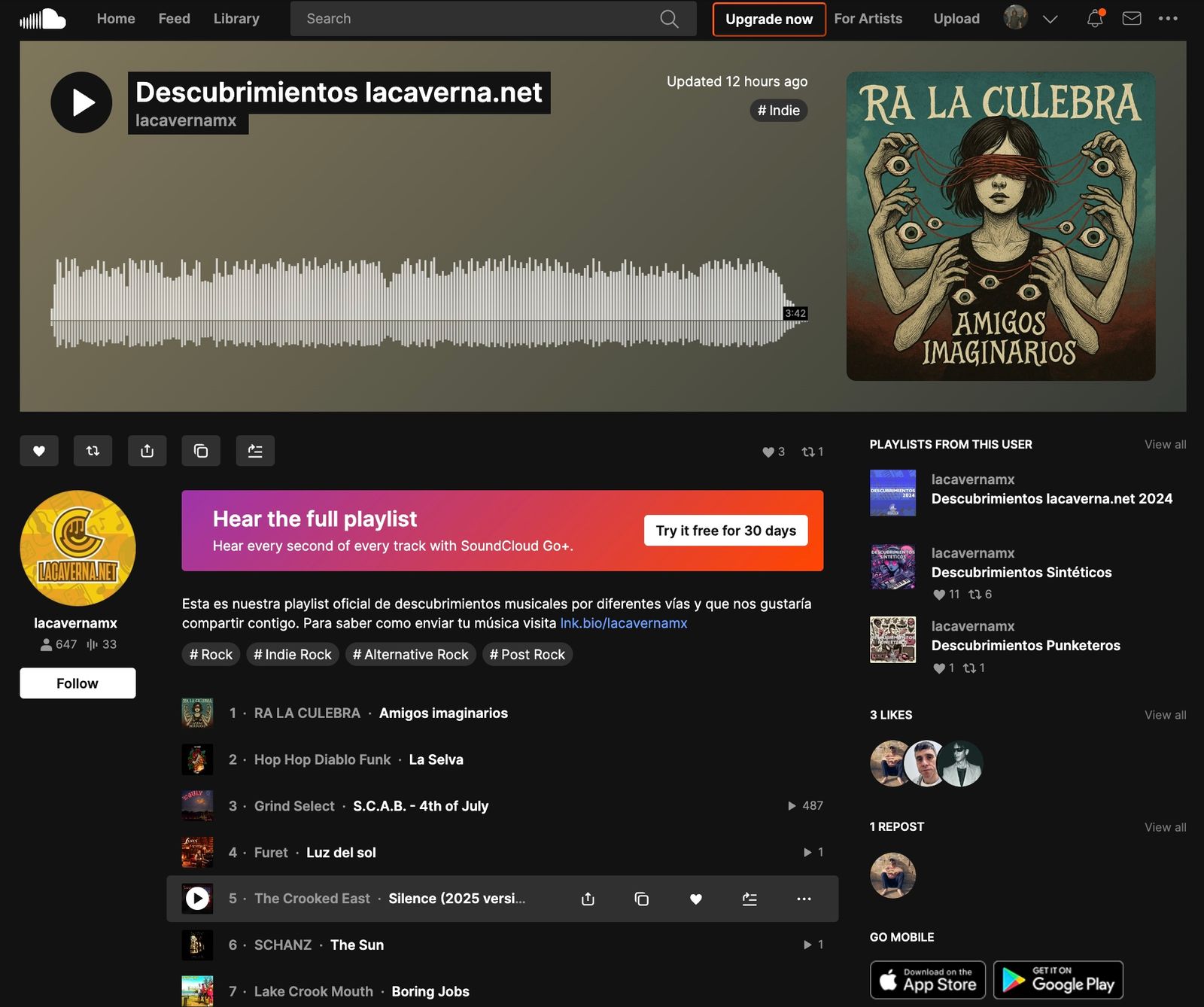Click the SoundCloud logo icon
The width and height of the screenshot is (1204, 1007).
click(43, 19)
